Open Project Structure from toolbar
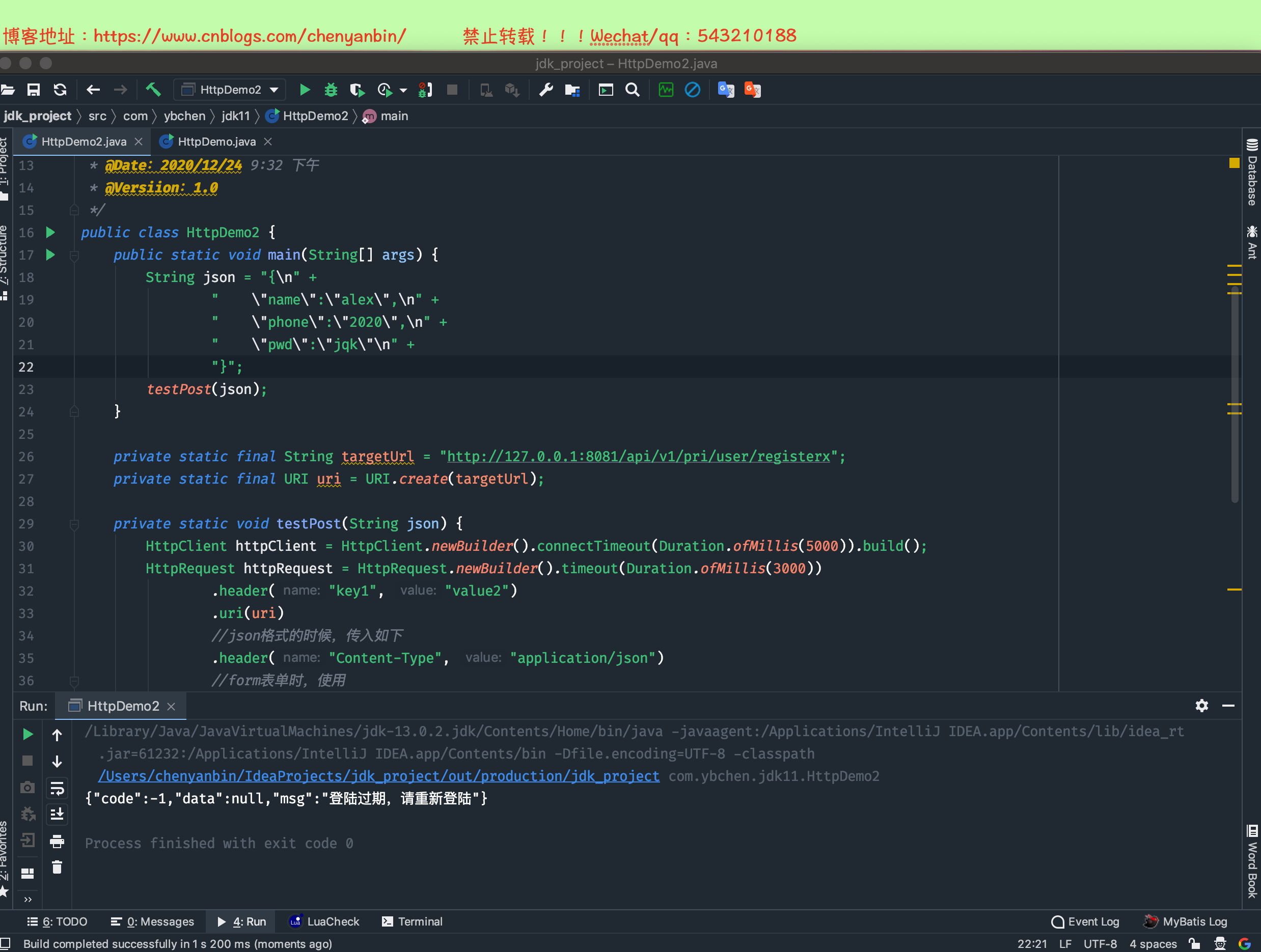1261x952 pixels. 572,90
